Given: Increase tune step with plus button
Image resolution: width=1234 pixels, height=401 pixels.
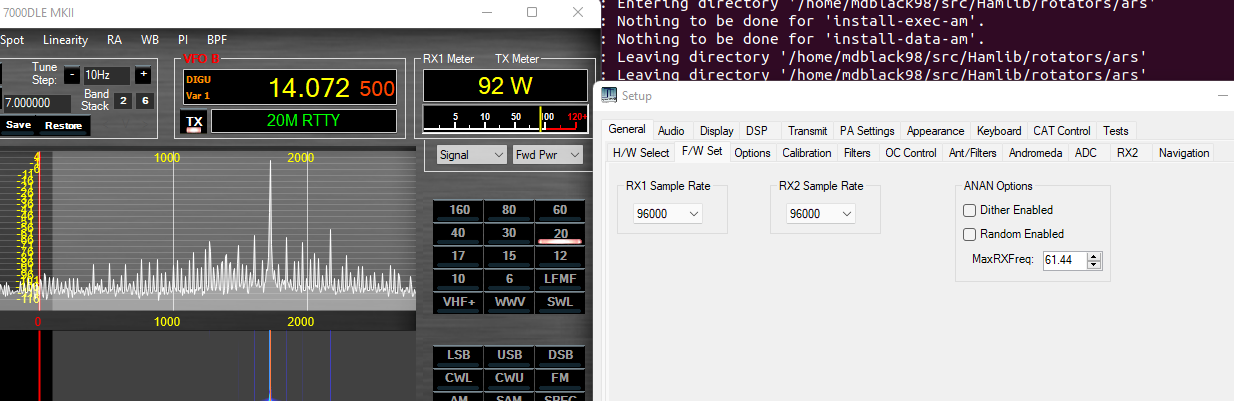Looking at the screenshot, I should tap(143, 75).
